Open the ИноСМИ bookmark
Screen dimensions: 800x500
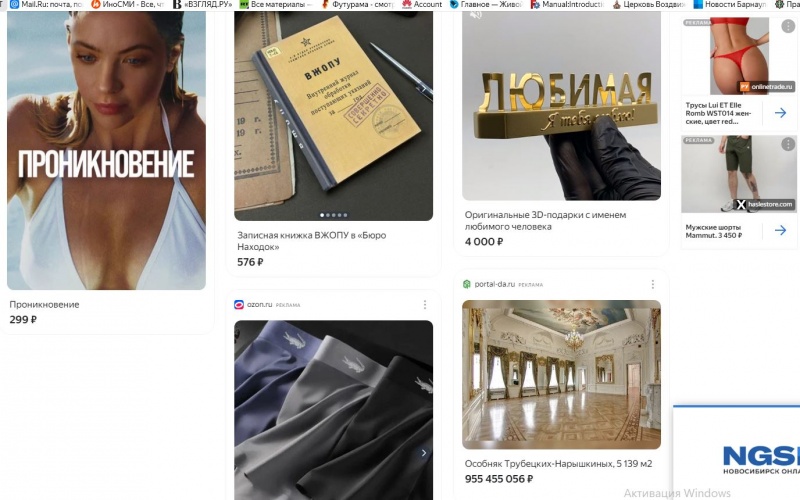pos(128,4)
